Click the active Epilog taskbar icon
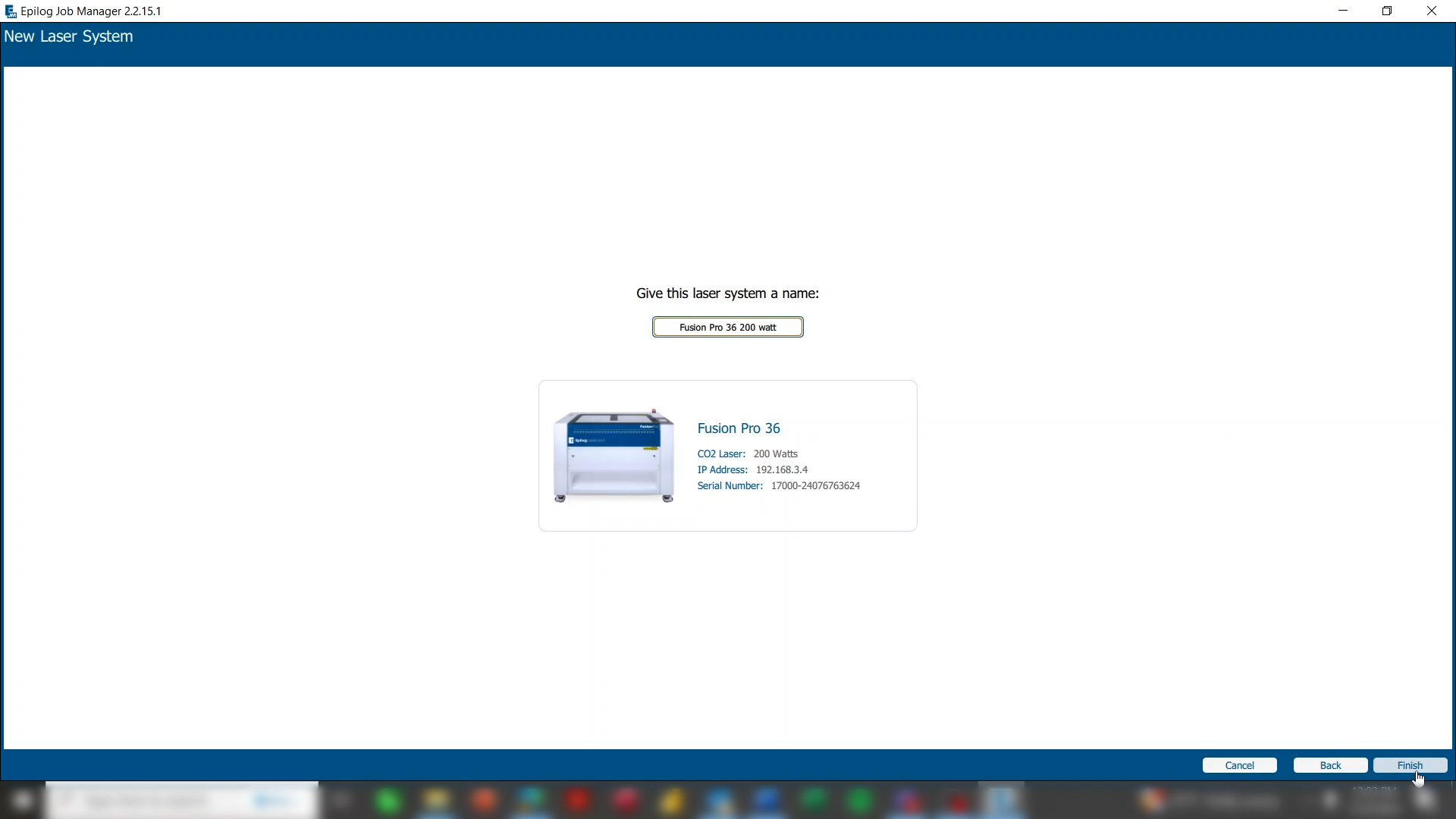Screen dimensions: 1456x819 click(1001, 801)
